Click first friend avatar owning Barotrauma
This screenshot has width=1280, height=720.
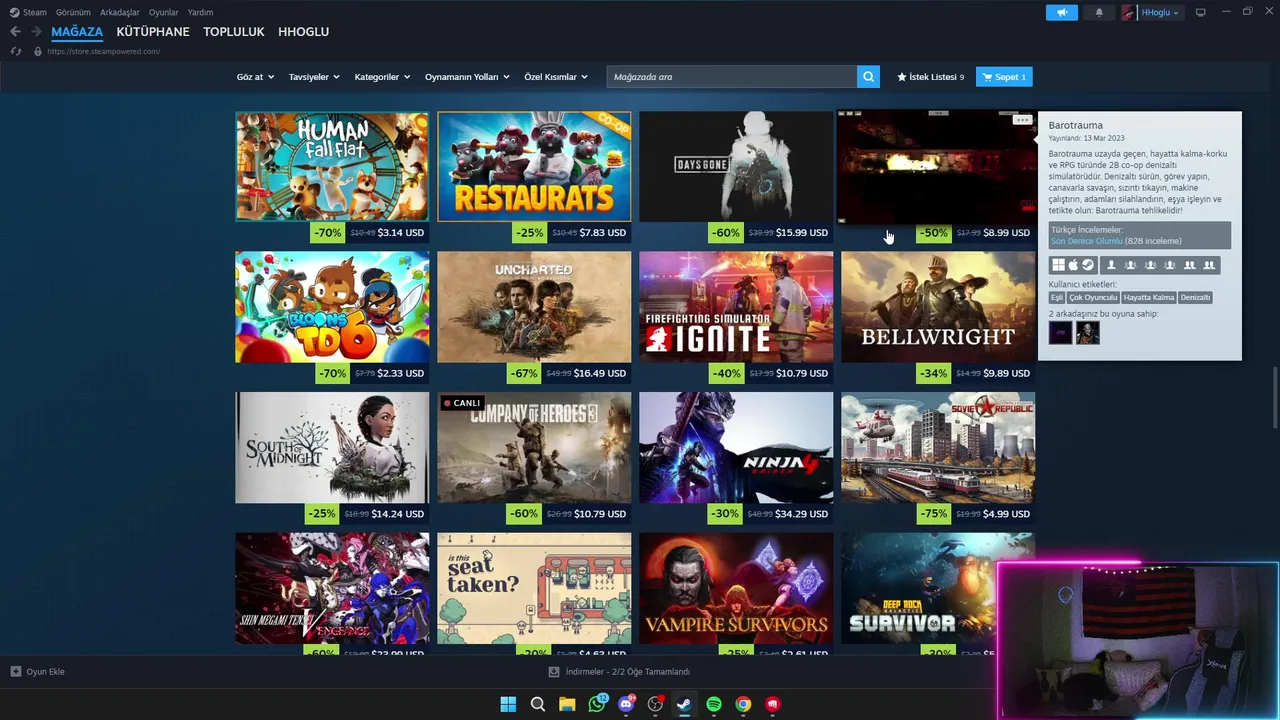click(1060, 333)
